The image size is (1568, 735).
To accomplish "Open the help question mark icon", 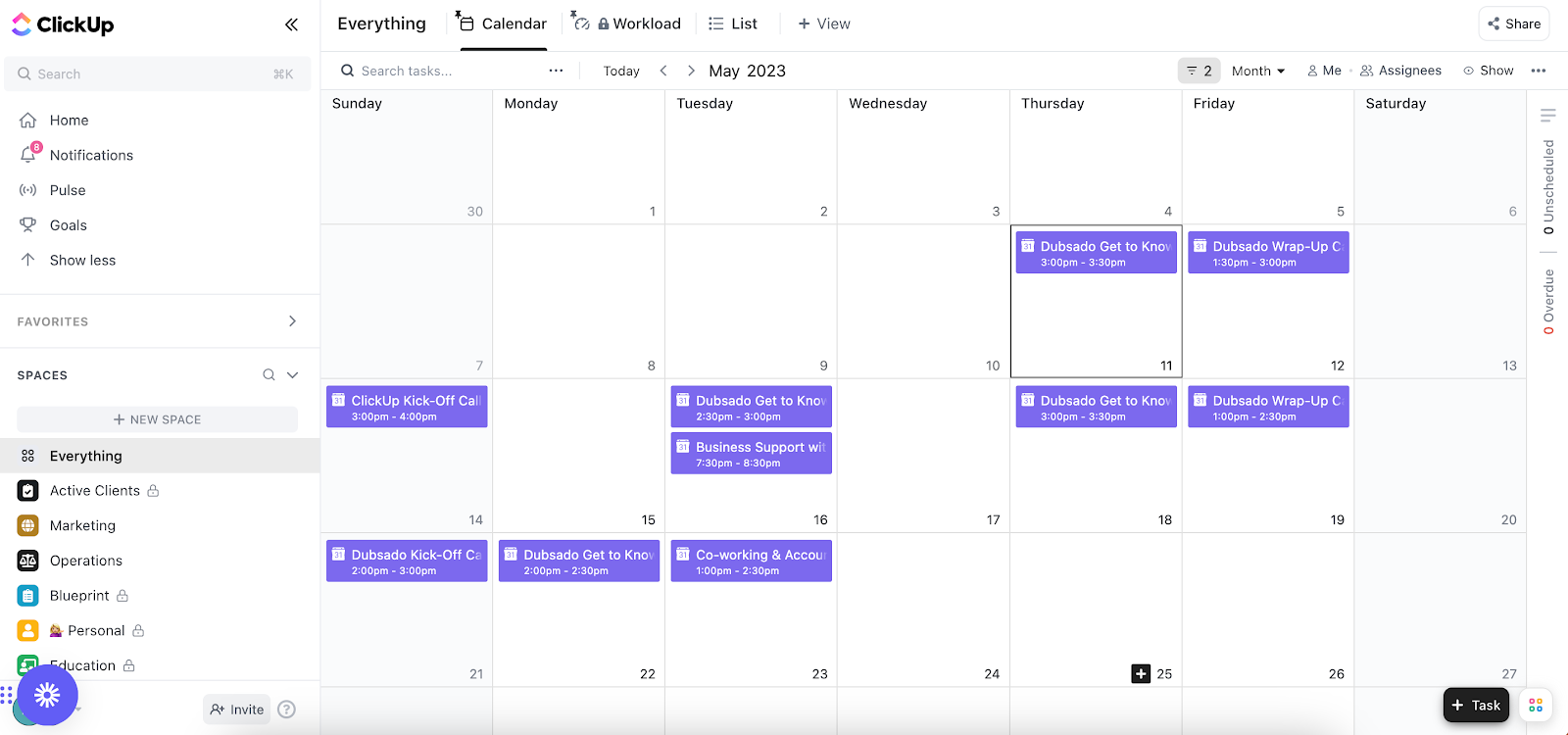I will pyautogui.click(x=286, y=710).
